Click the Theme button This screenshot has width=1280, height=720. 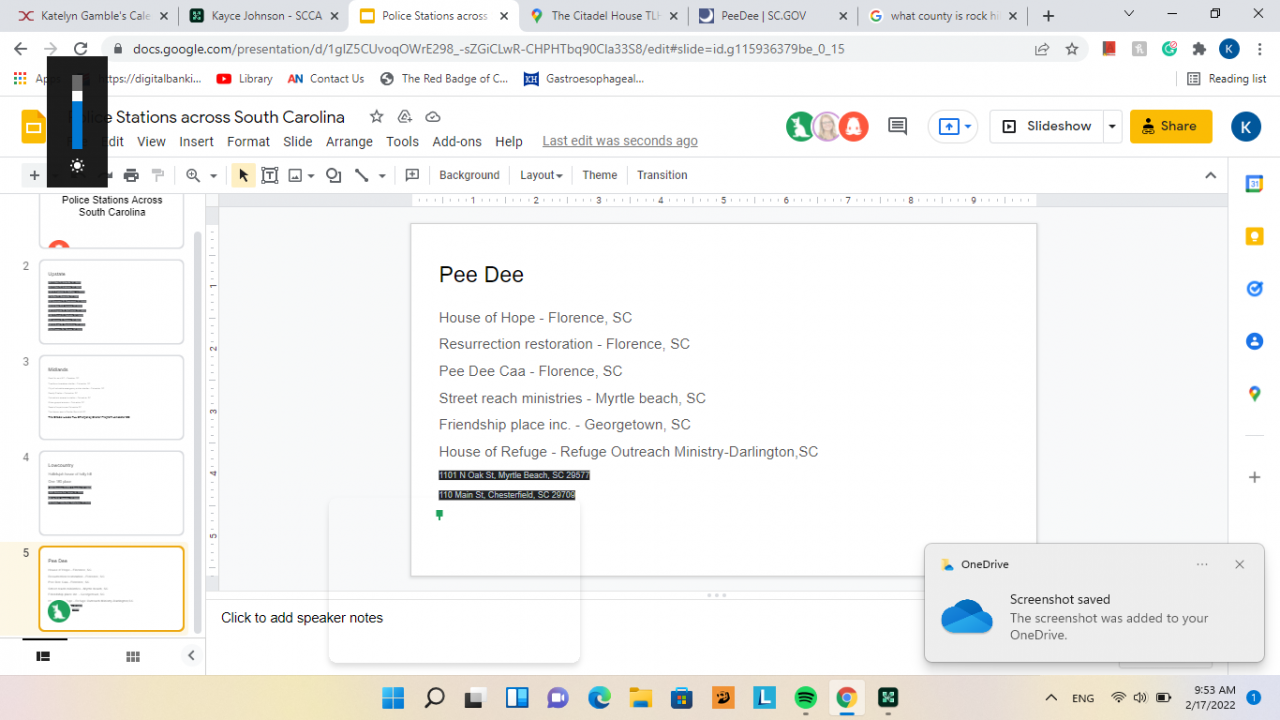pyautogui.click(x=600, y=175)
